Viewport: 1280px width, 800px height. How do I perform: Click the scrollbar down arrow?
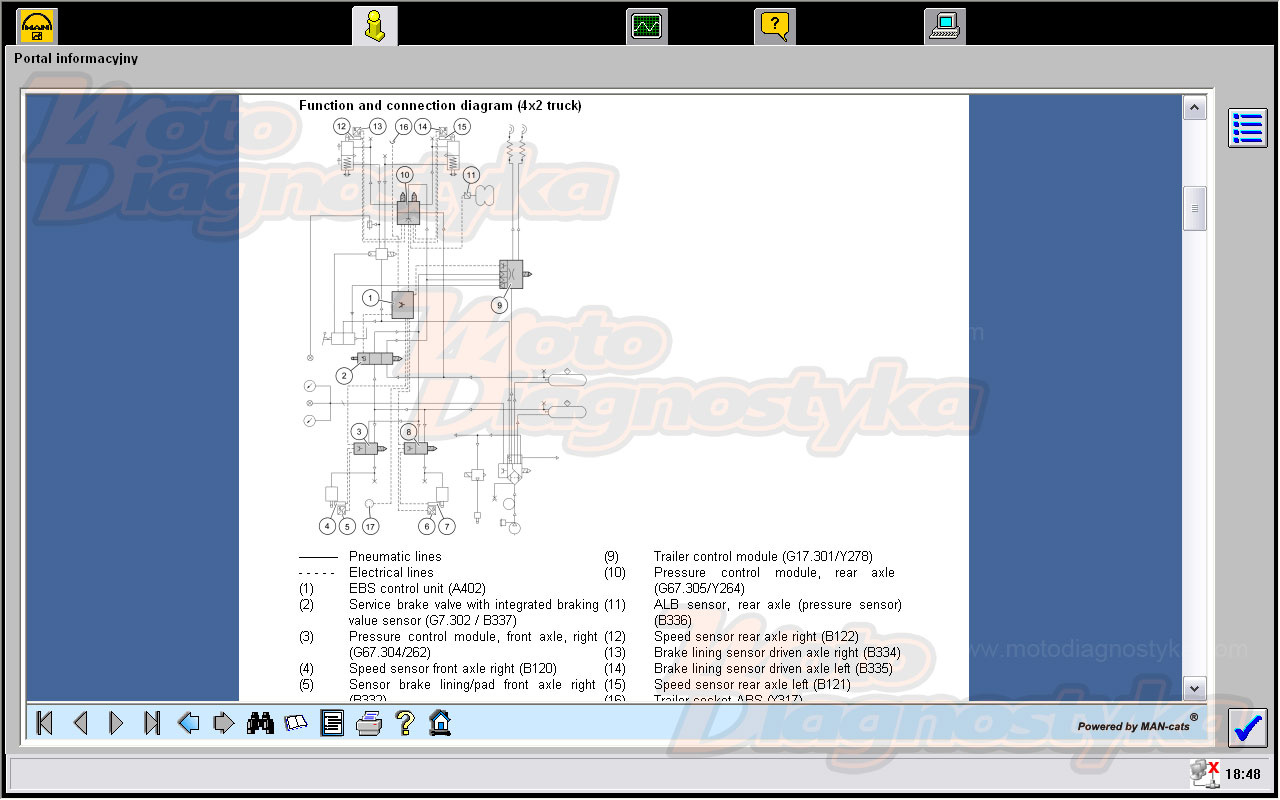pyautogui.click(x=1194, y=688)
